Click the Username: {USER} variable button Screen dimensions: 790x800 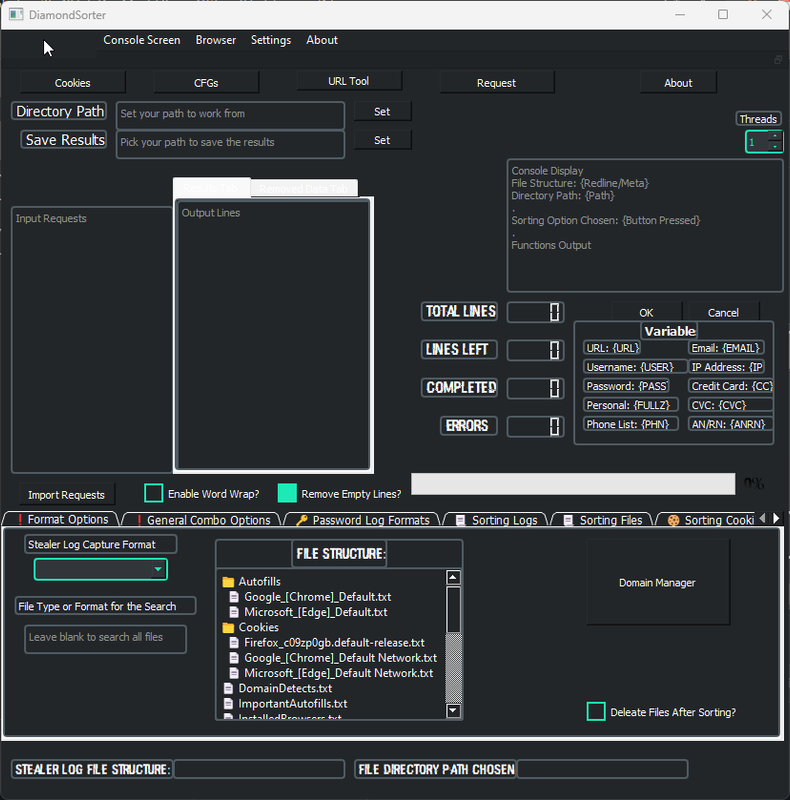634,367
